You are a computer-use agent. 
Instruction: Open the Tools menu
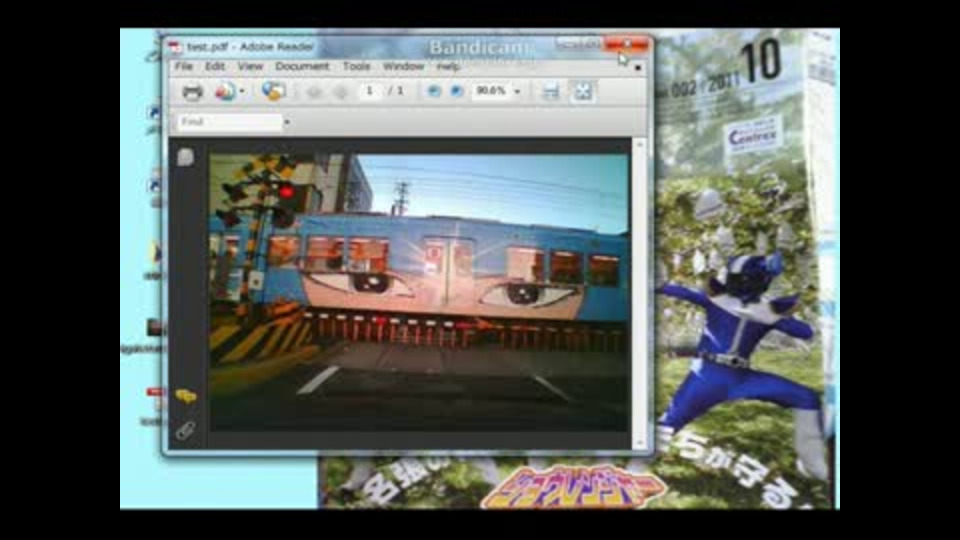coord(356,66)
